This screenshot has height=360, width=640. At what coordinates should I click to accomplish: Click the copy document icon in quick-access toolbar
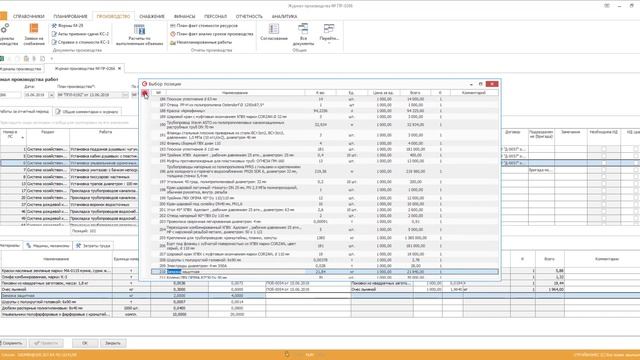(42, 59)
